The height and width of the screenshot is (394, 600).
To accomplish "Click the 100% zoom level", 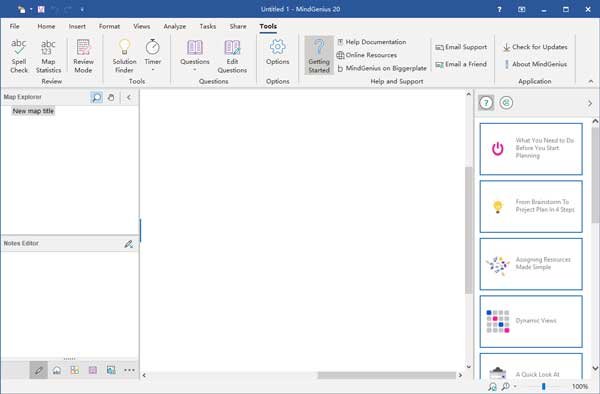I will coord(580,387).
